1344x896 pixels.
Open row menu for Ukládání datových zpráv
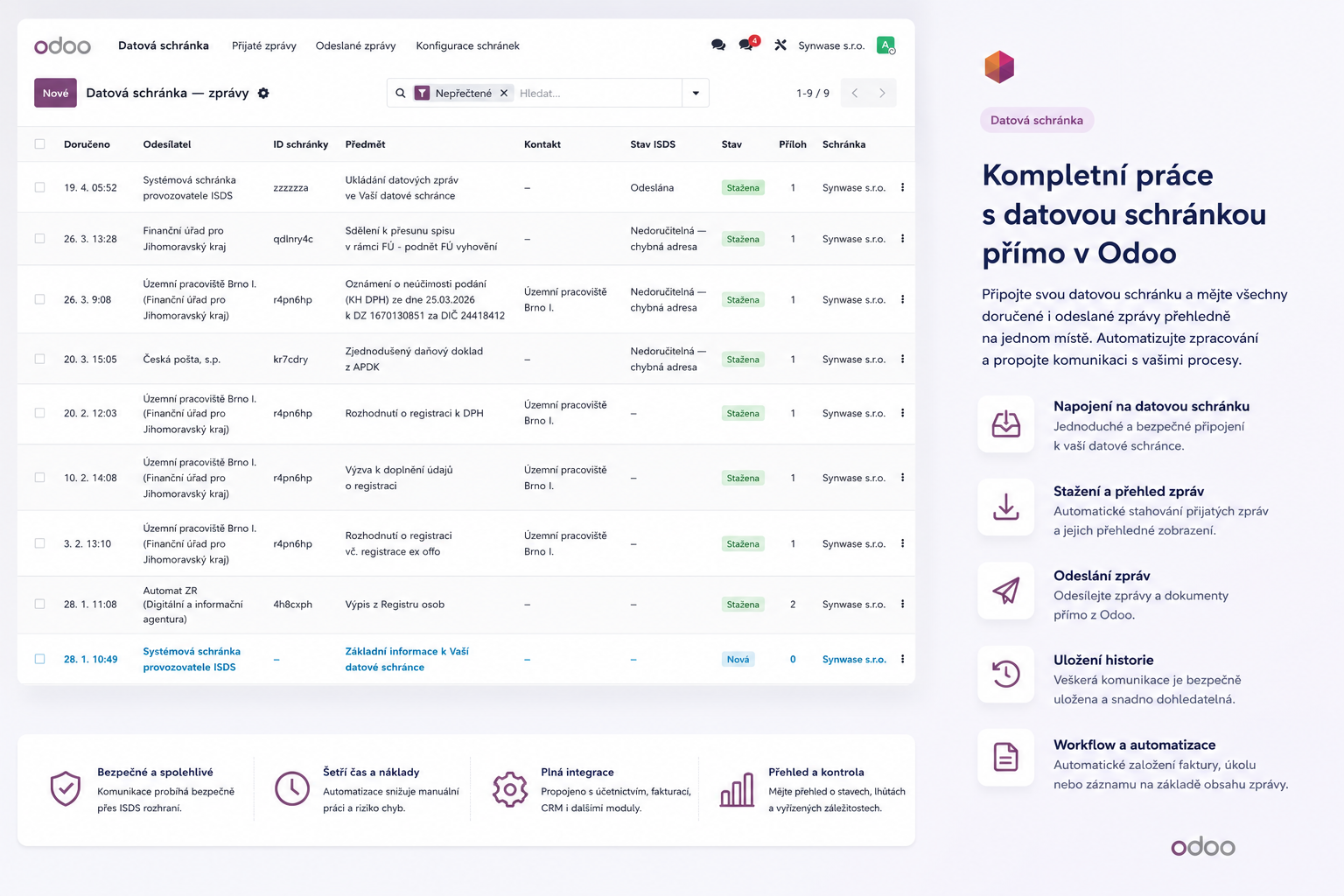coord(902,187)
